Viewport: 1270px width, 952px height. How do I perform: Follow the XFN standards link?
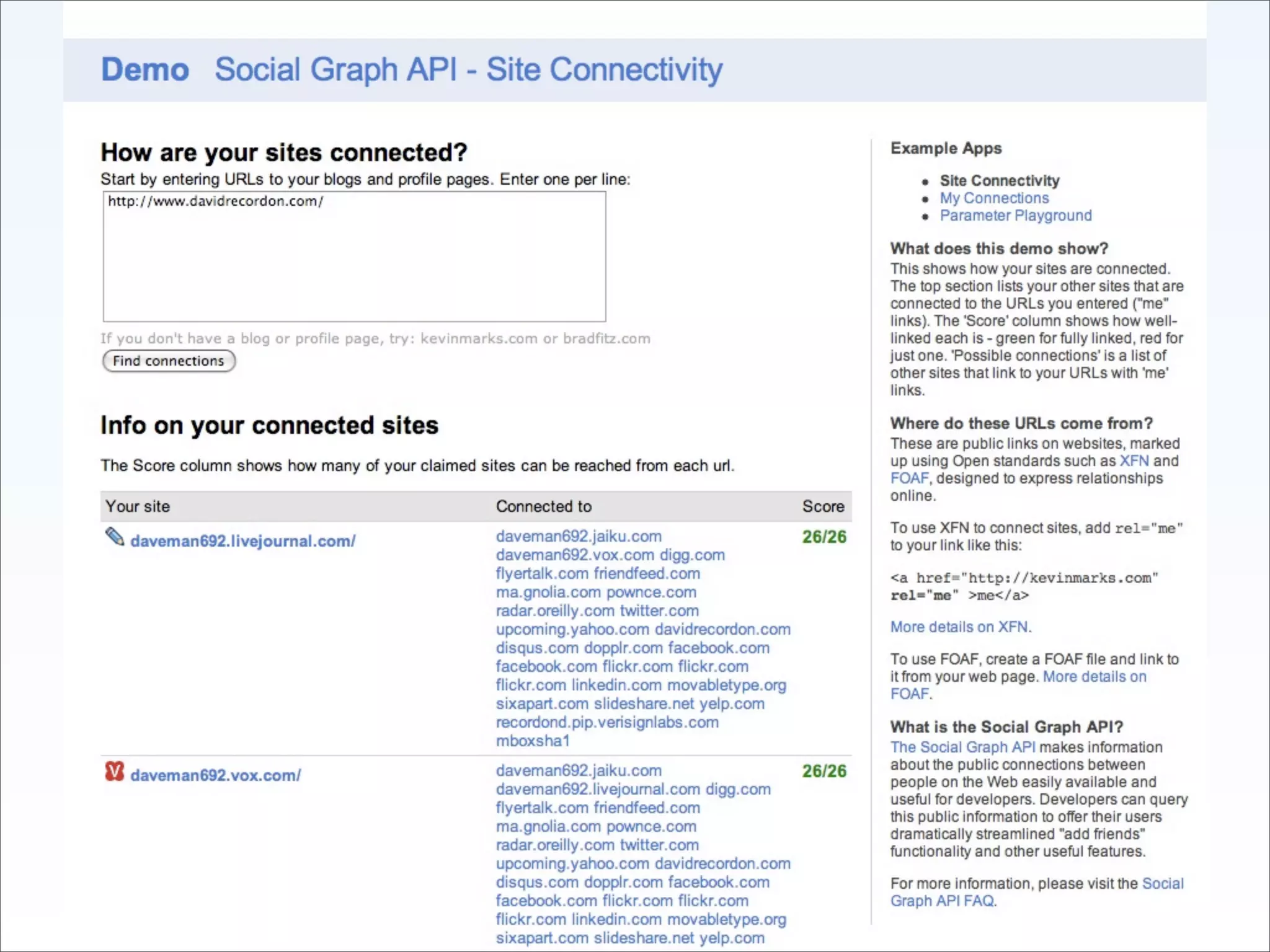tap(1134, 461)
